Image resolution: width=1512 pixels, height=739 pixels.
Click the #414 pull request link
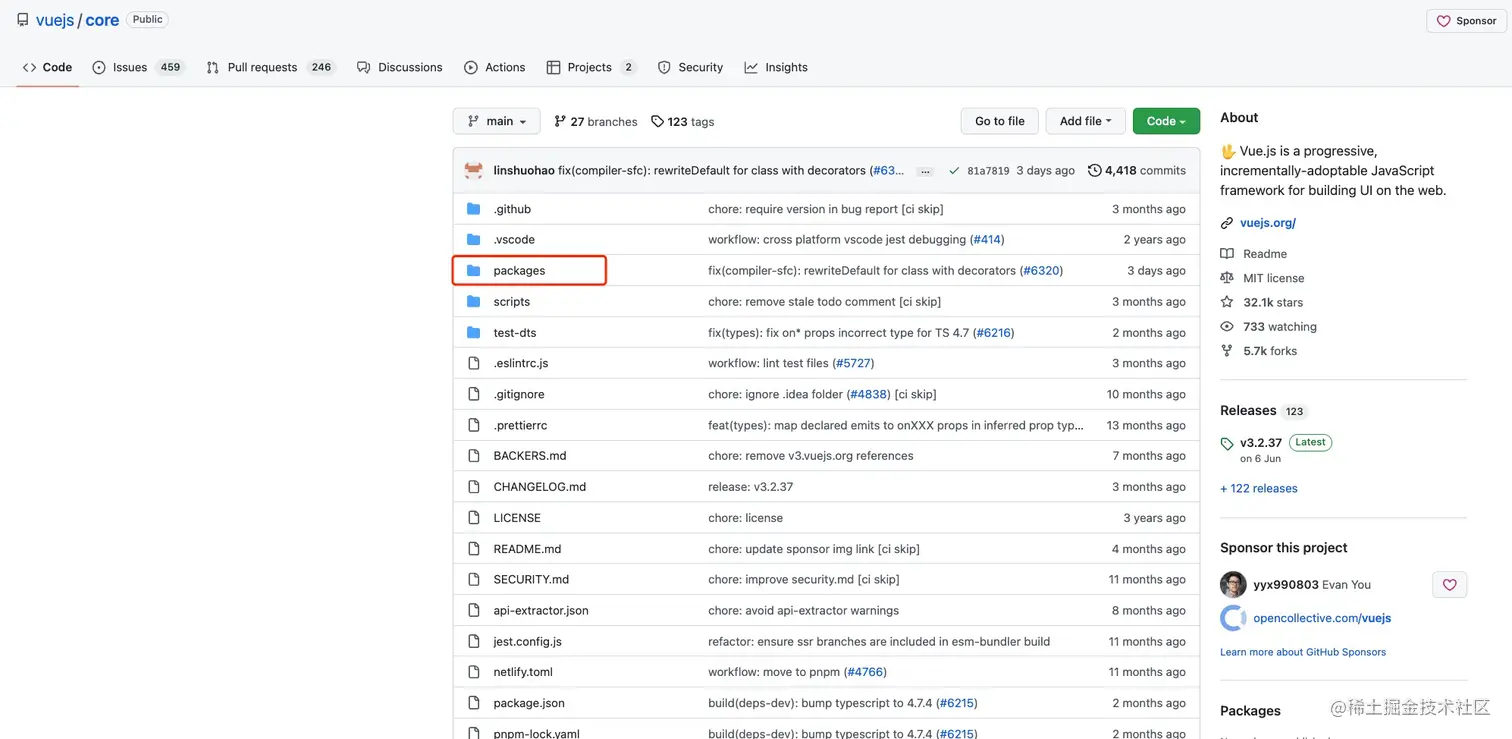coord(987,240)
